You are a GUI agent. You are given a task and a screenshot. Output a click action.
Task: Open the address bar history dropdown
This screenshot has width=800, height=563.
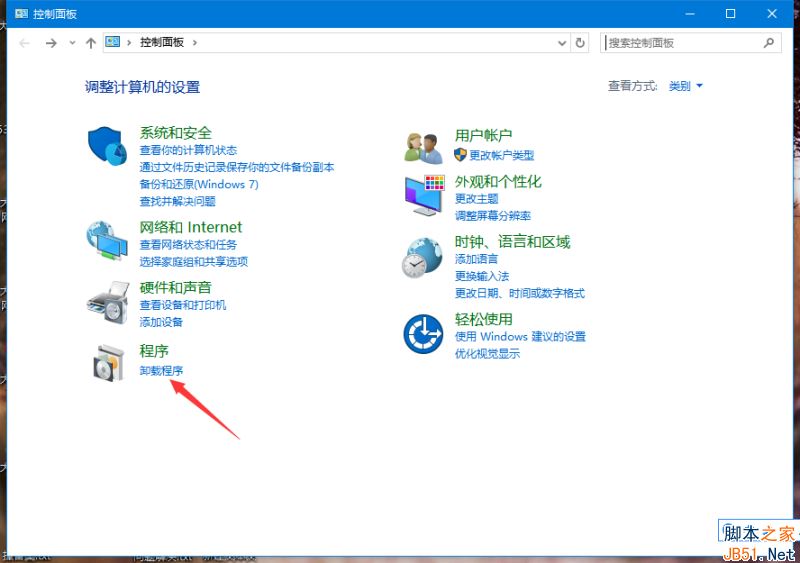(x=562, y=43)
